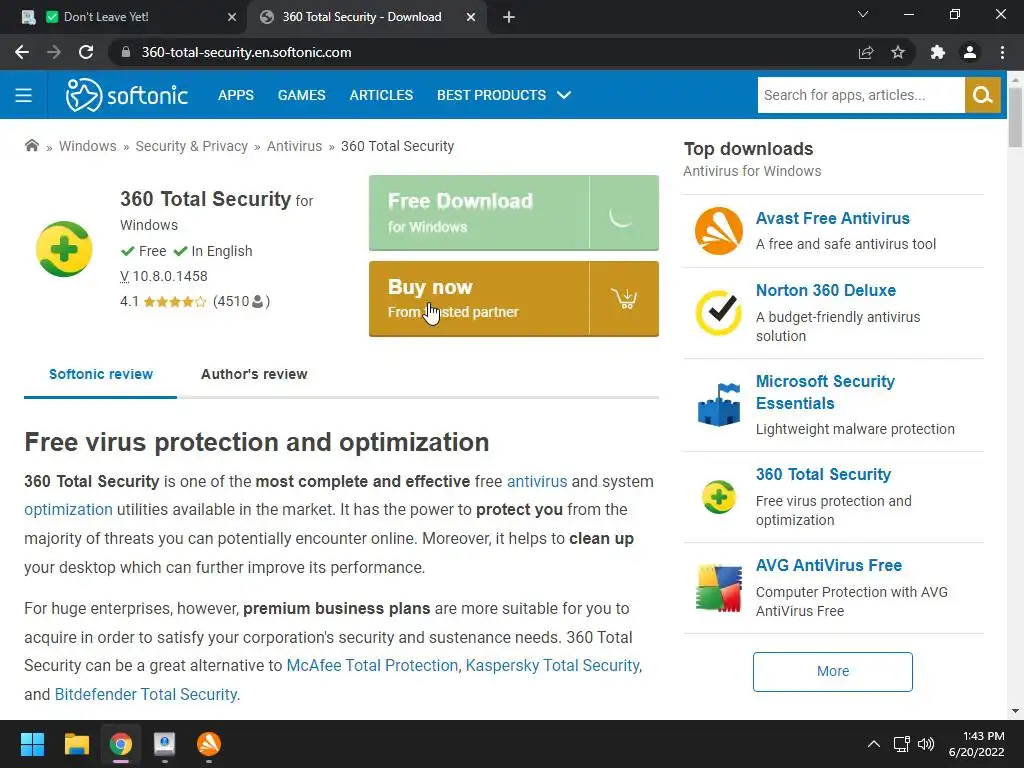This screenshot has width=1024, height=768.
Task: Click the More button under Top downloads
Action: (x=833, y=671)
